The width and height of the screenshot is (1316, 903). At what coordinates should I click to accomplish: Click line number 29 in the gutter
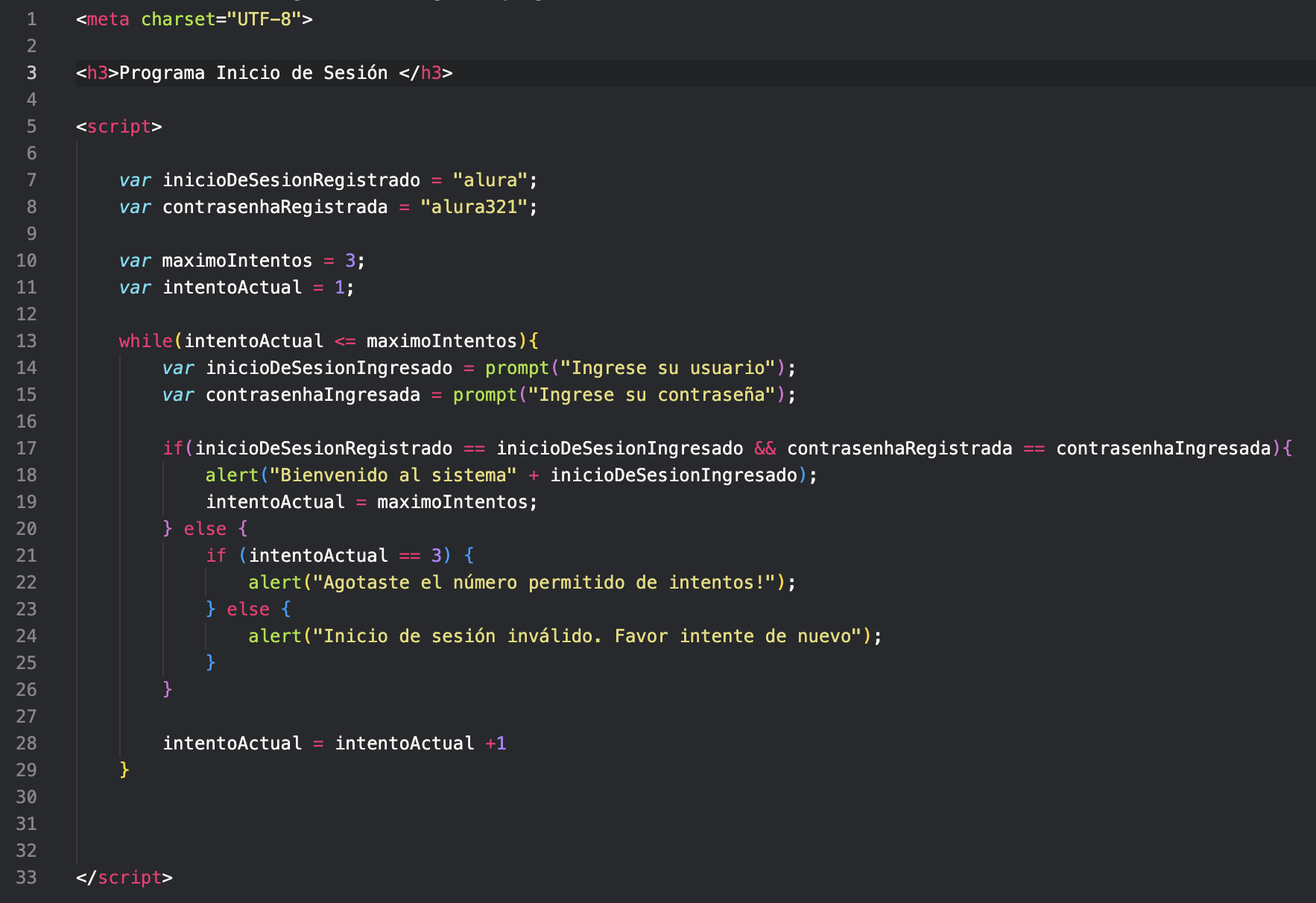[26, 770]
